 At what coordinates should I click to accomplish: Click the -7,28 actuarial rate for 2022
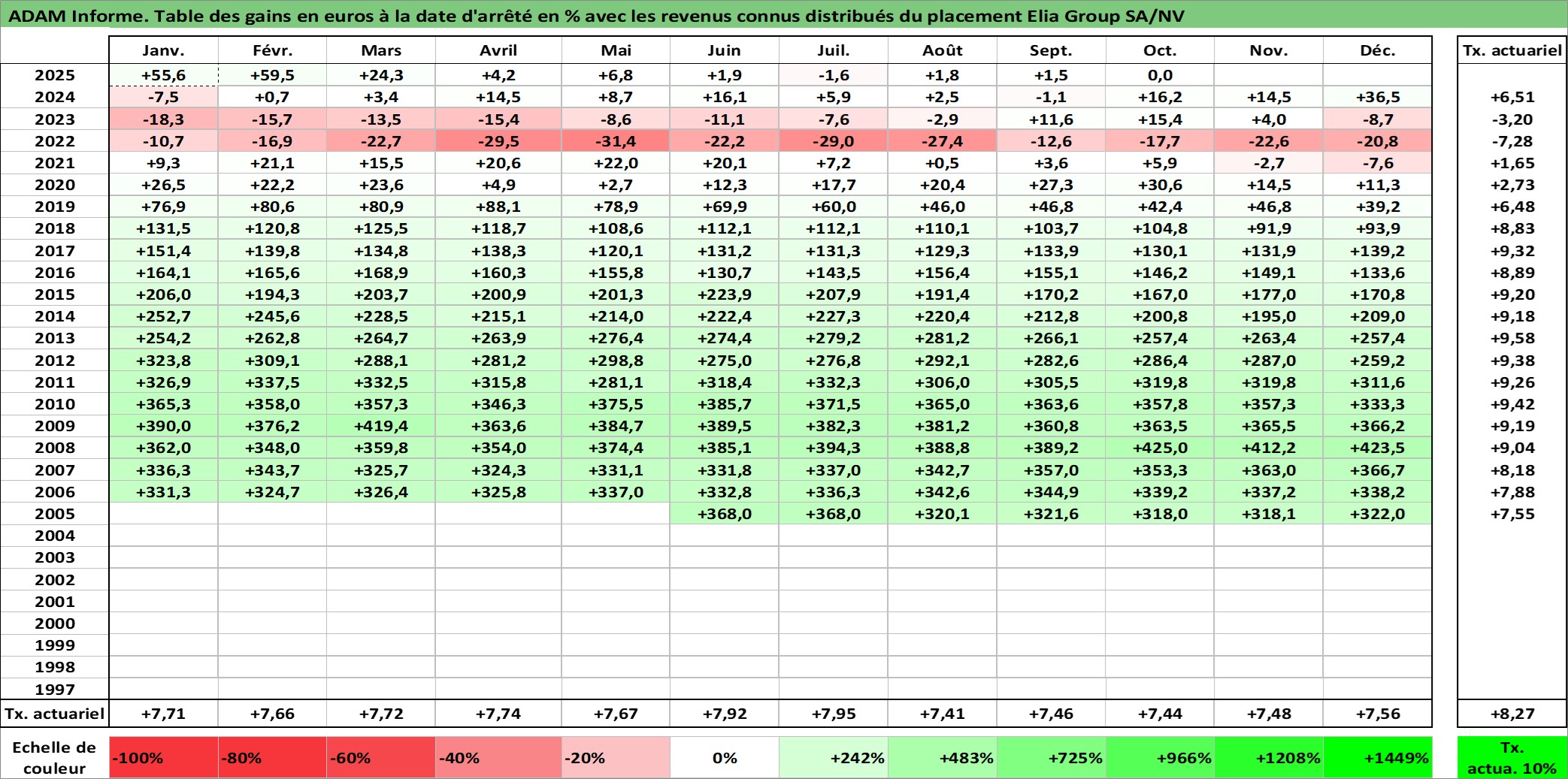click(1512, 141)
